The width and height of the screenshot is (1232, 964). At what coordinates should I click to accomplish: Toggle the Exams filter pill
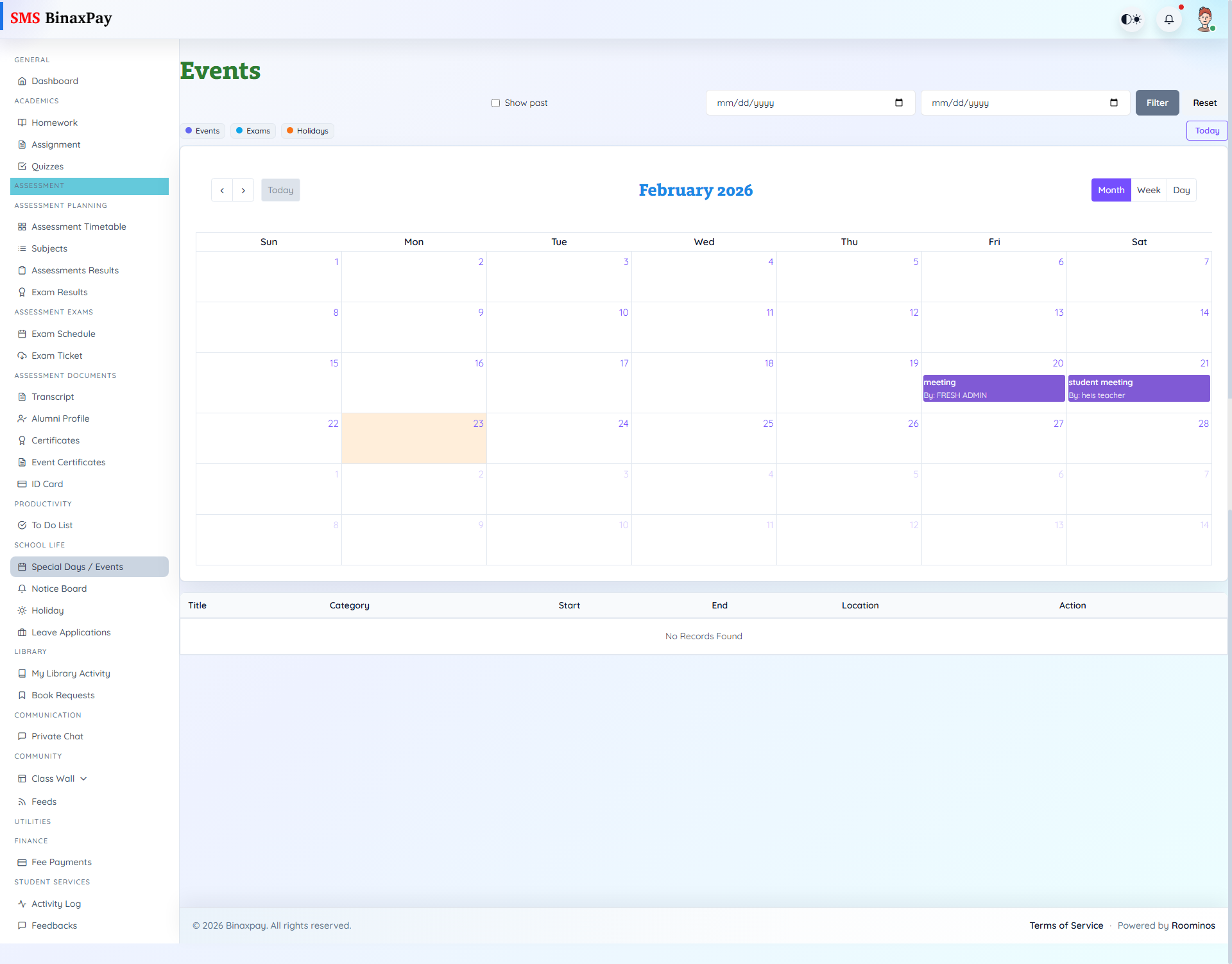[253, 130]
